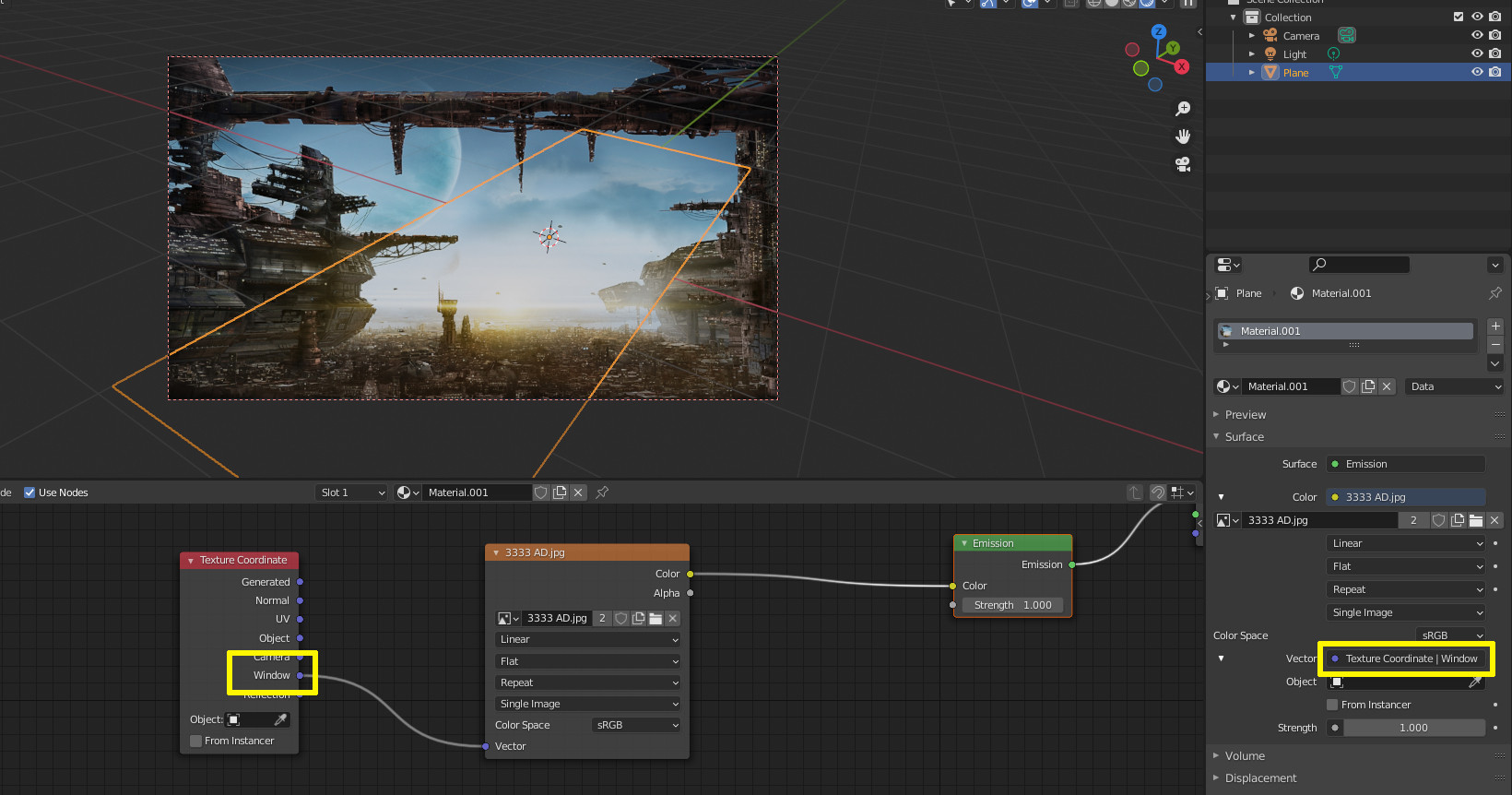
Task: Click the Camera object icon in outliner
Action: coord(1270,35)
